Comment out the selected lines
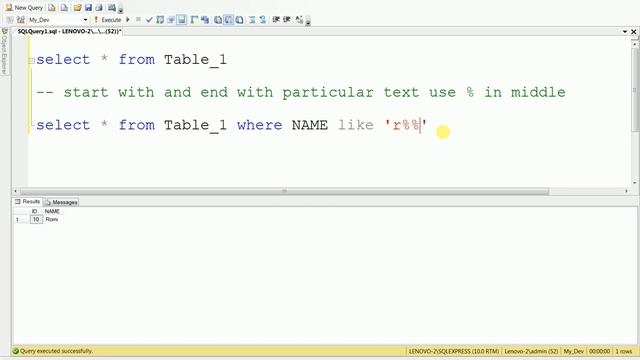This screenshot has width=640, height=360. (x=252, y=20)
